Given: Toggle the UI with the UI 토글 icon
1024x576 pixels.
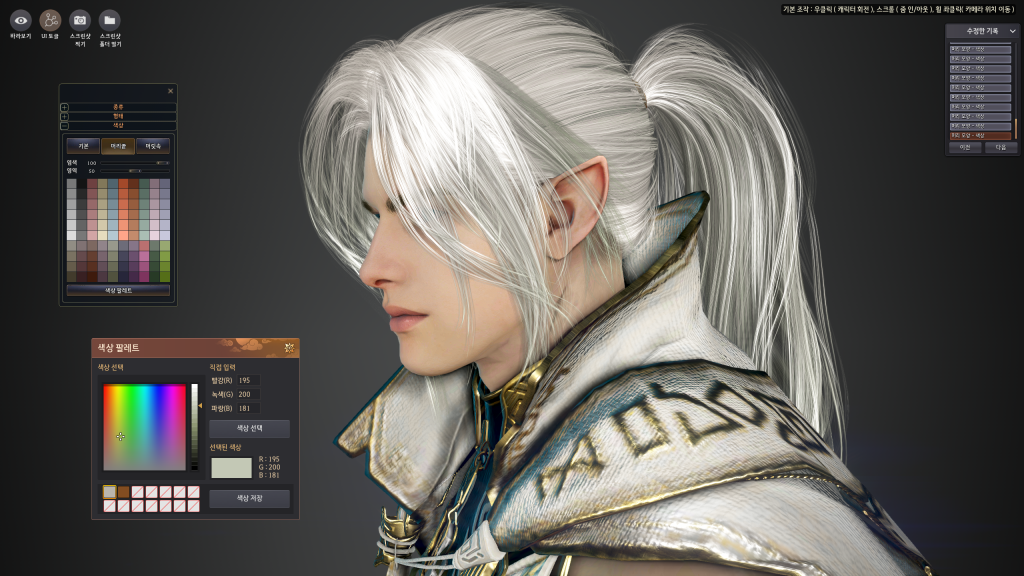Looking at the screenshot, I should [x=50, y=20].
